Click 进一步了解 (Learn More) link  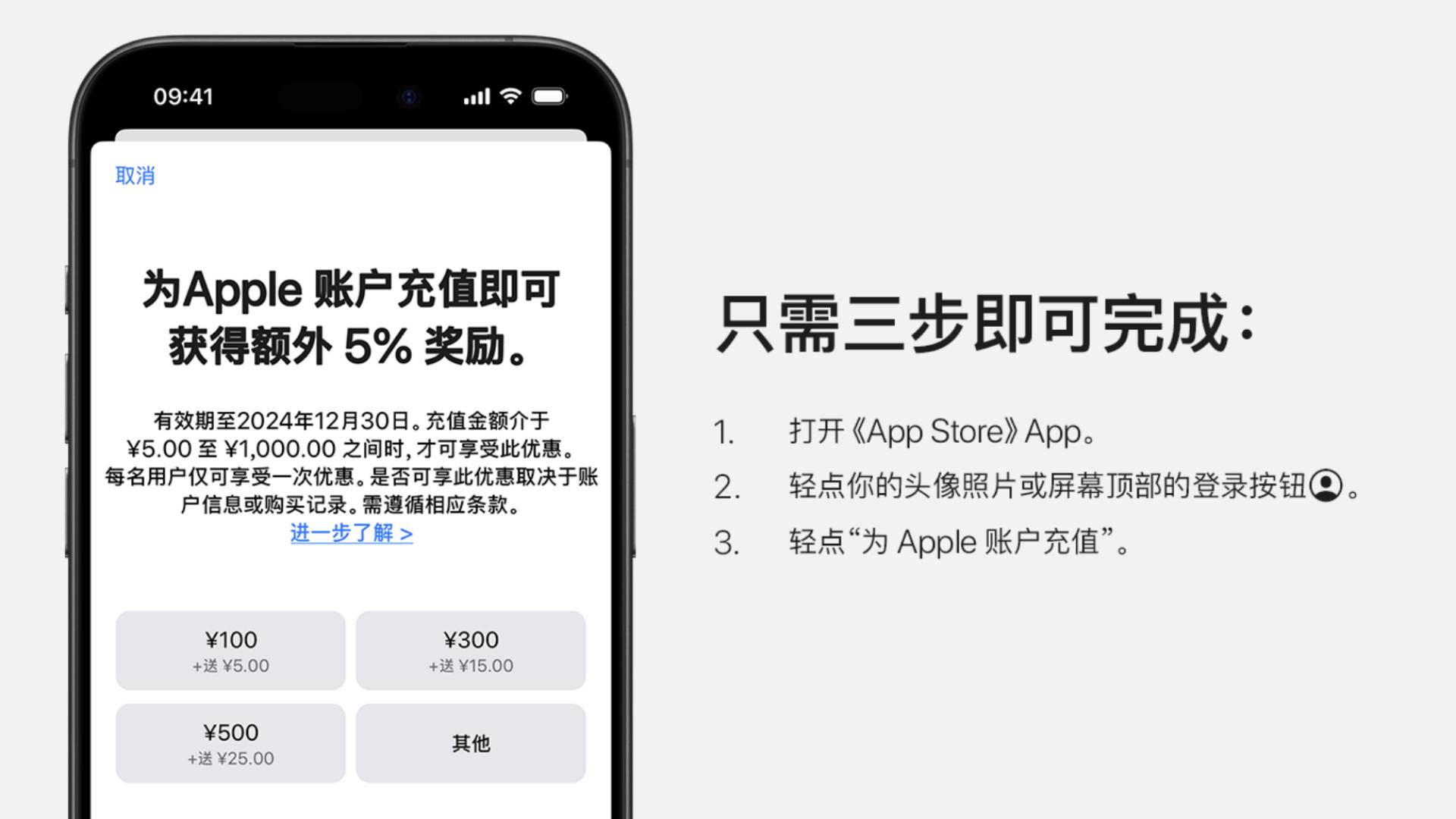pyautogui.click(x=350, y=533)
